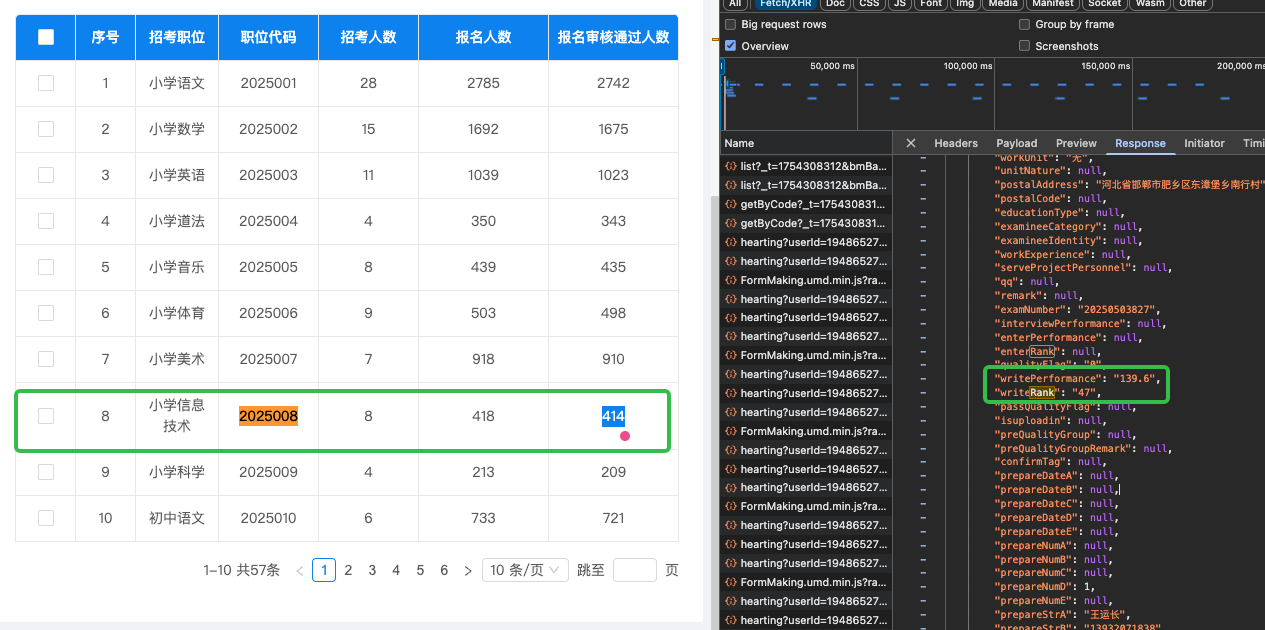
Task: Click the examNumber line in response
Action: [x=1079, y=310]
